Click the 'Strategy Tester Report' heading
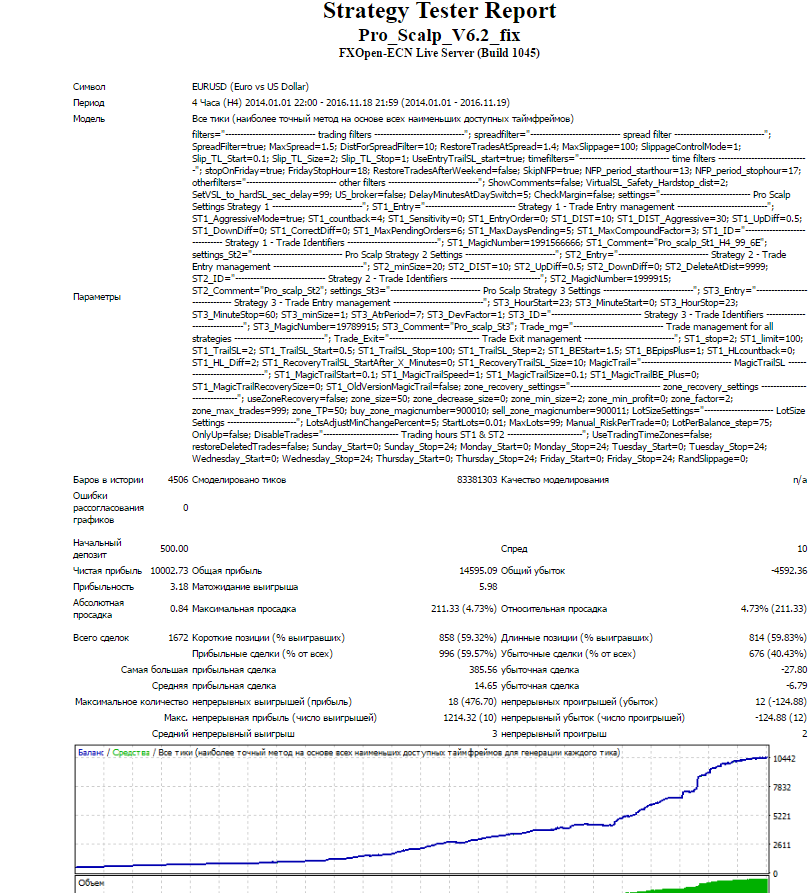The height and width of the screenshot is (893, 812). [439, 11]
